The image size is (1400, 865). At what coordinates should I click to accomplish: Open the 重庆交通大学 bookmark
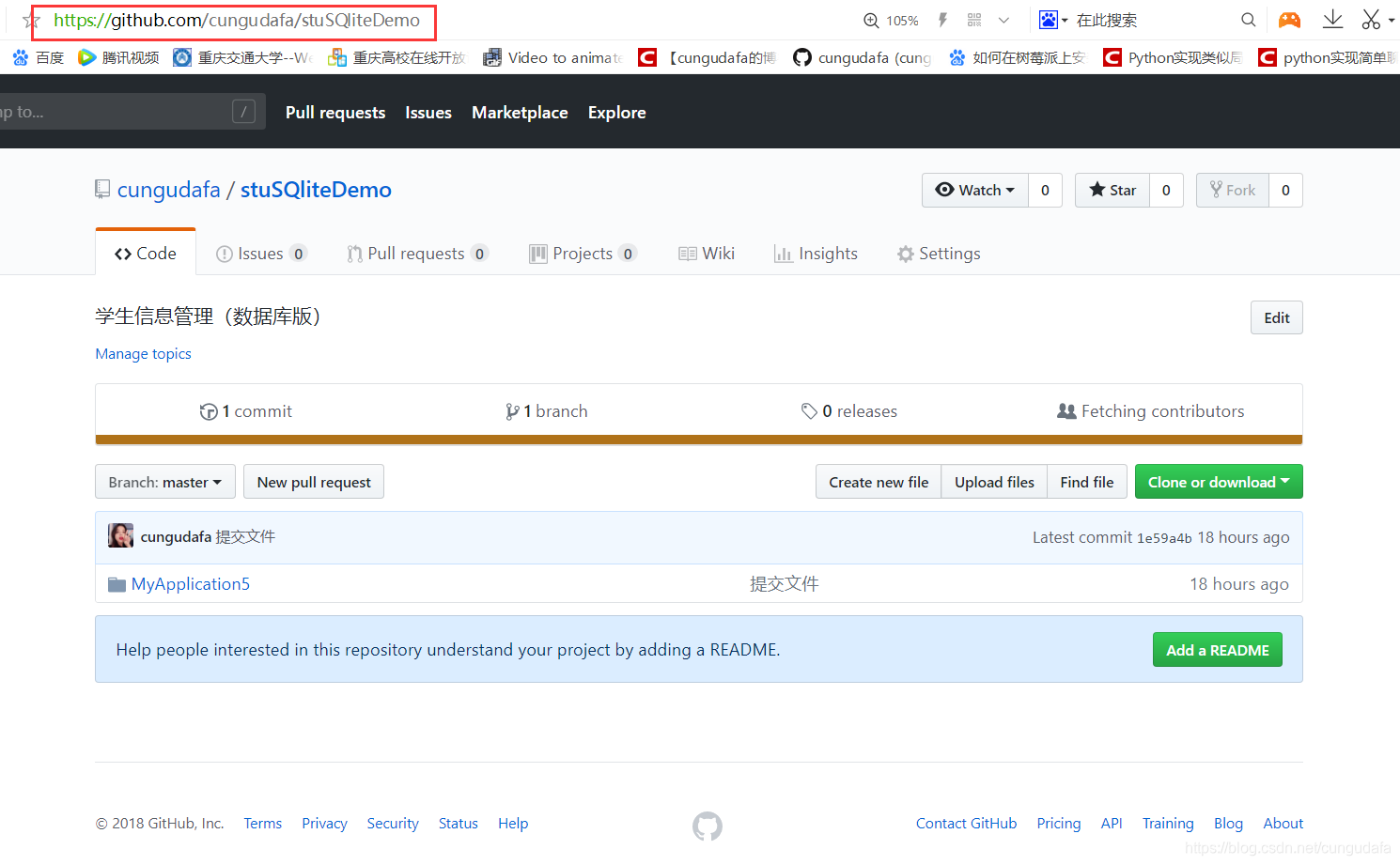243,58
